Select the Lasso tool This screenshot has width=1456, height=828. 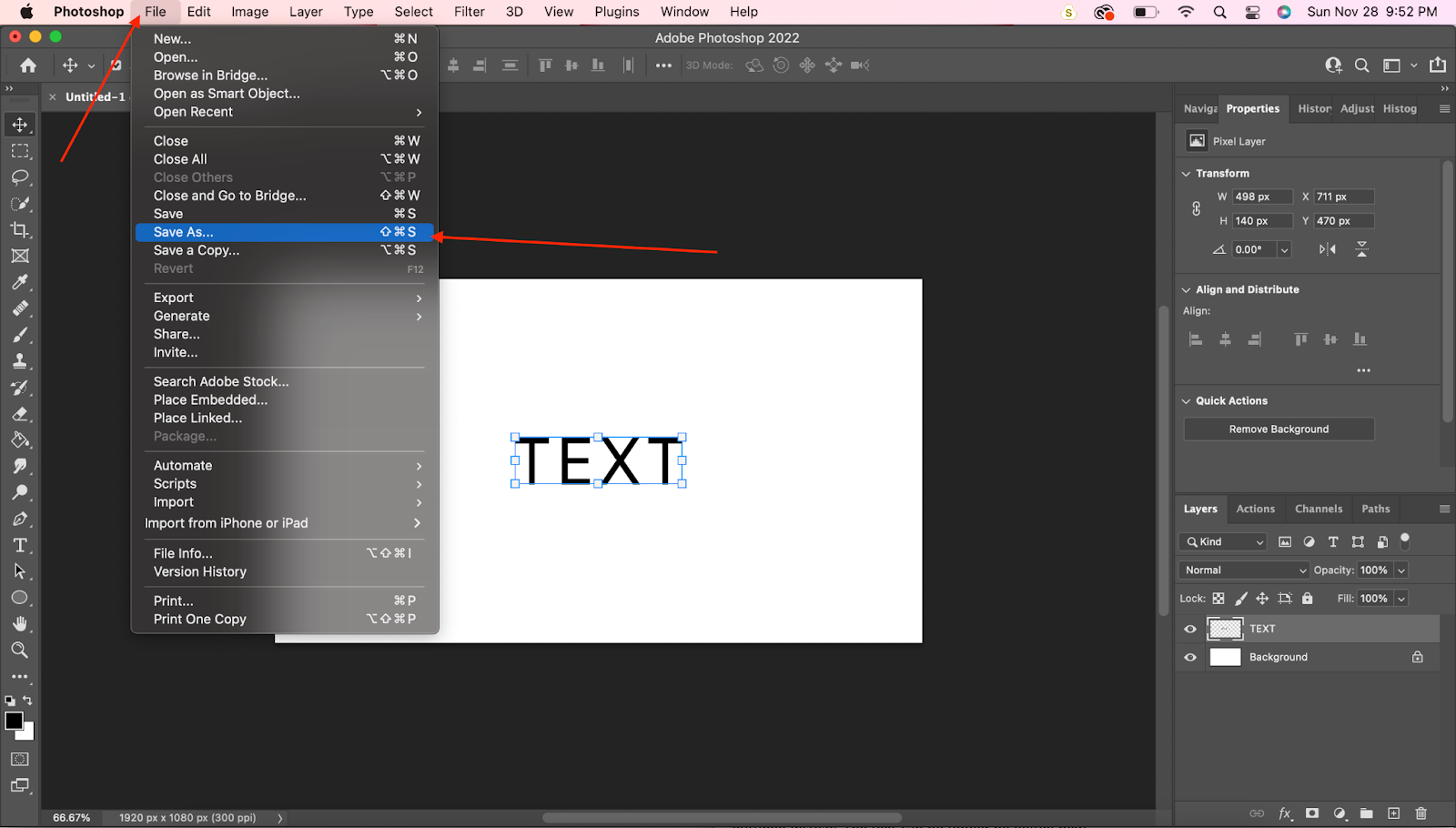click(x=20, y=177)
